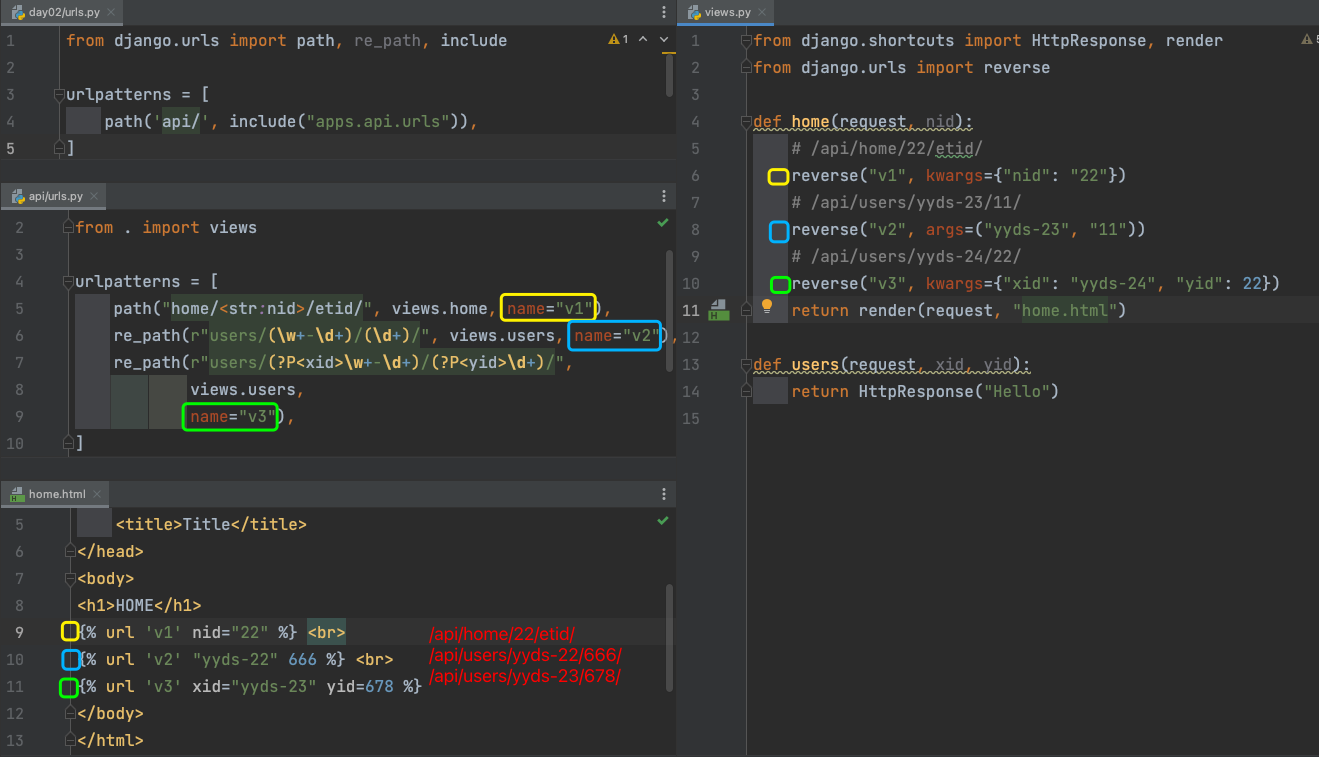Collapse the def home function fold marker
The width and height of the screenshot is (1319, 757).
click(x=745, y=122)
